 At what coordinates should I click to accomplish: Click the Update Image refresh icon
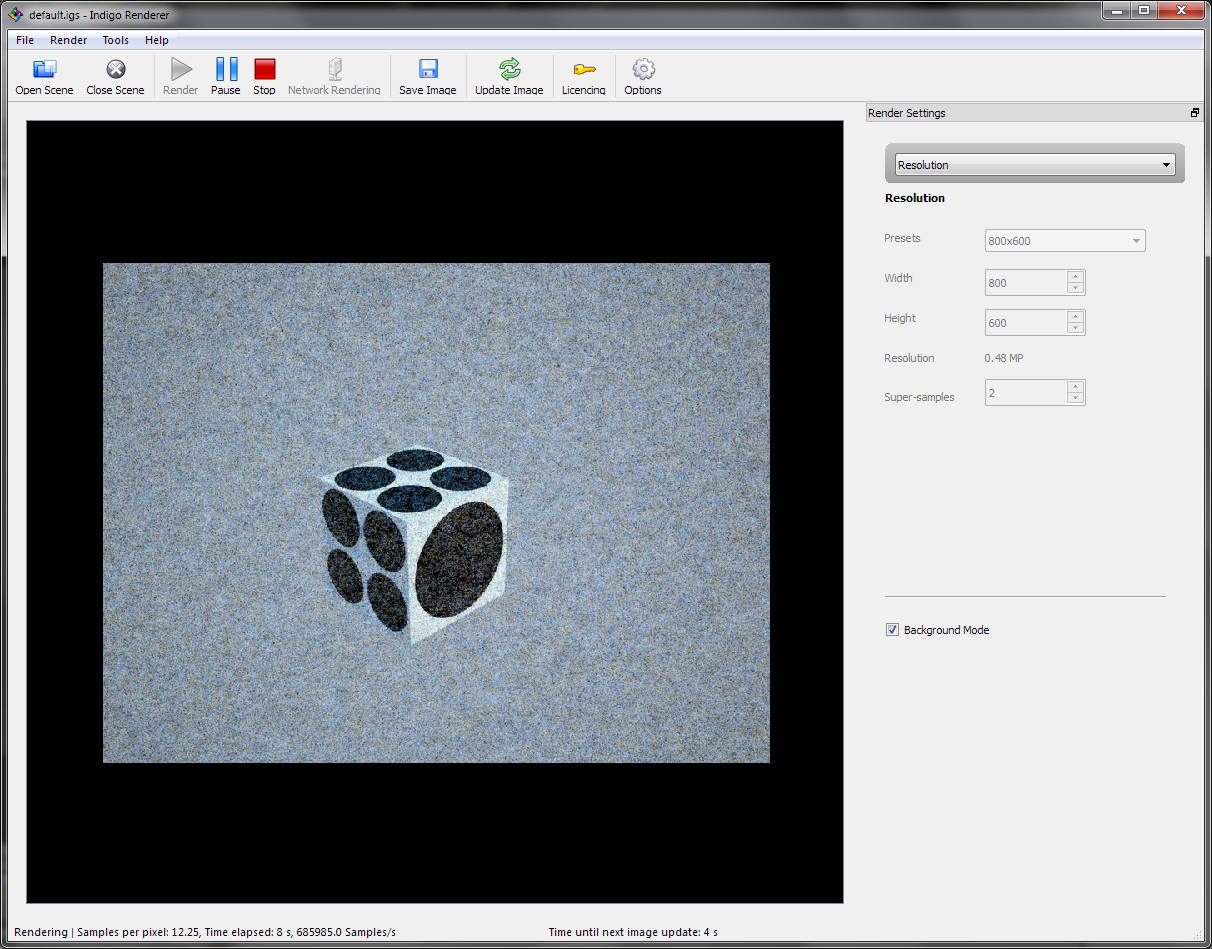pos(509,70)
